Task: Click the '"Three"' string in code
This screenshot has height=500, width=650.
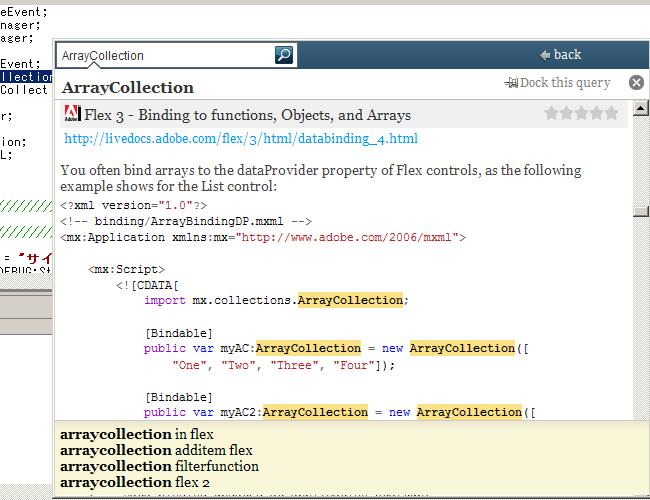Action: (294, 365)
